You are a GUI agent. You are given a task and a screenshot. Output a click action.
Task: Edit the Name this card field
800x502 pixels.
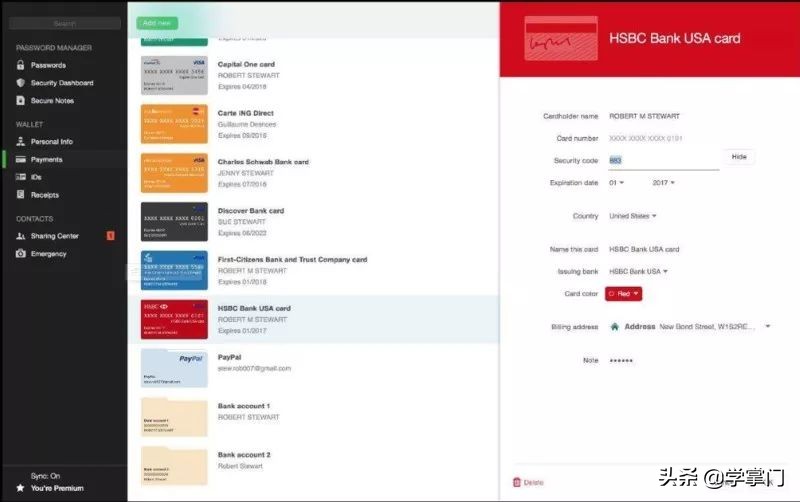[644, 249]
